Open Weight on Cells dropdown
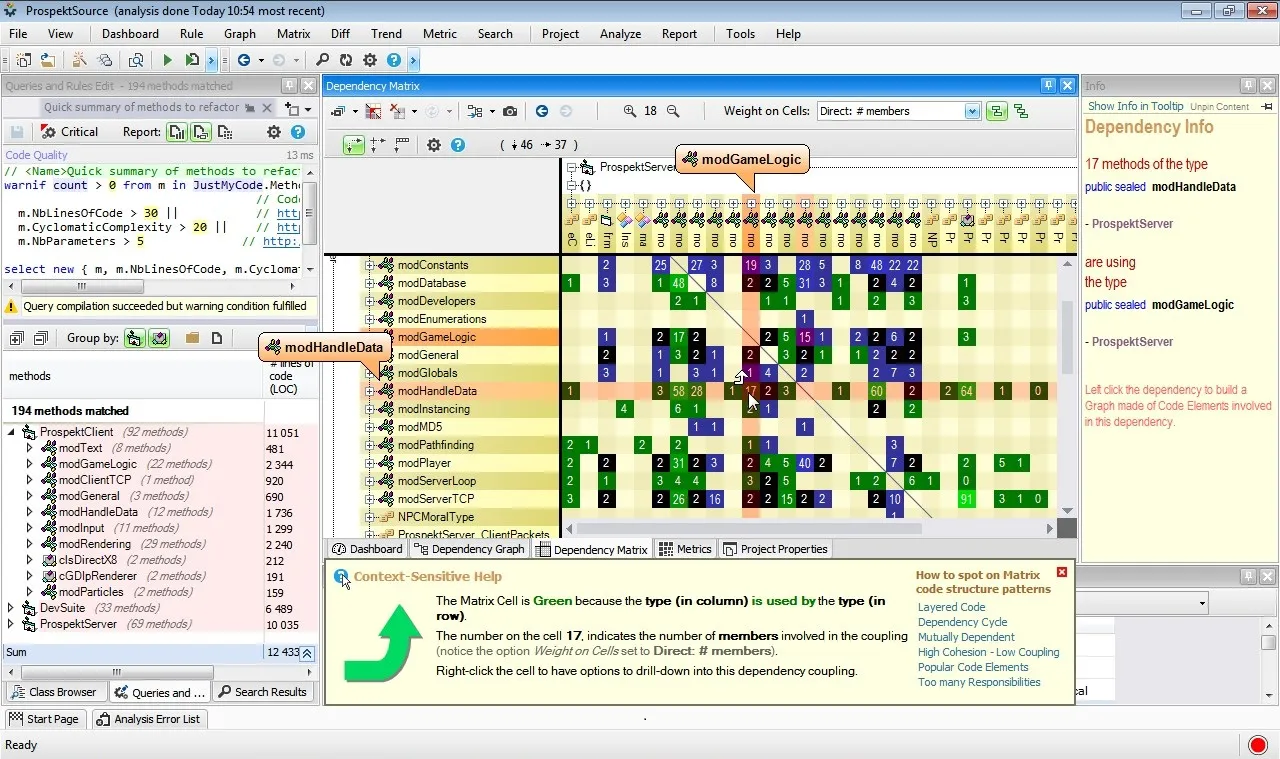Image resolution: width=1280 pixels, height=759 pixels. pos(971,111)
